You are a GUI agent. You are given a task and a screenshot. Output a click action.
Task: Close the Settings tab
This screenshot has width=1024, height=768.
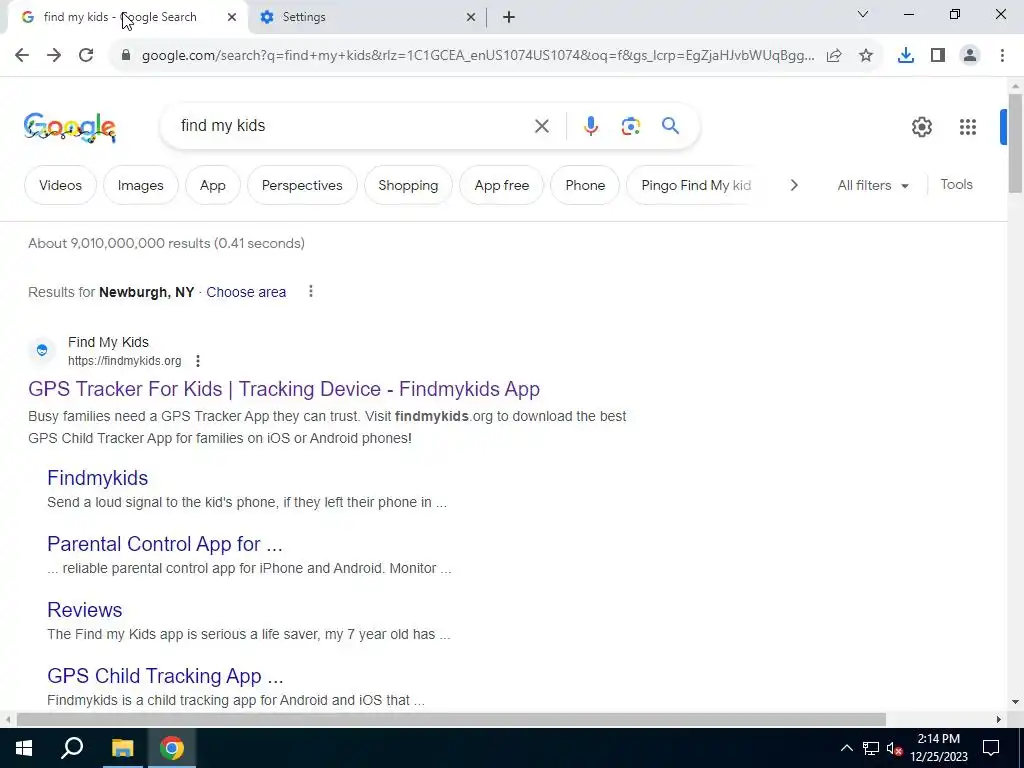[471, 18]
